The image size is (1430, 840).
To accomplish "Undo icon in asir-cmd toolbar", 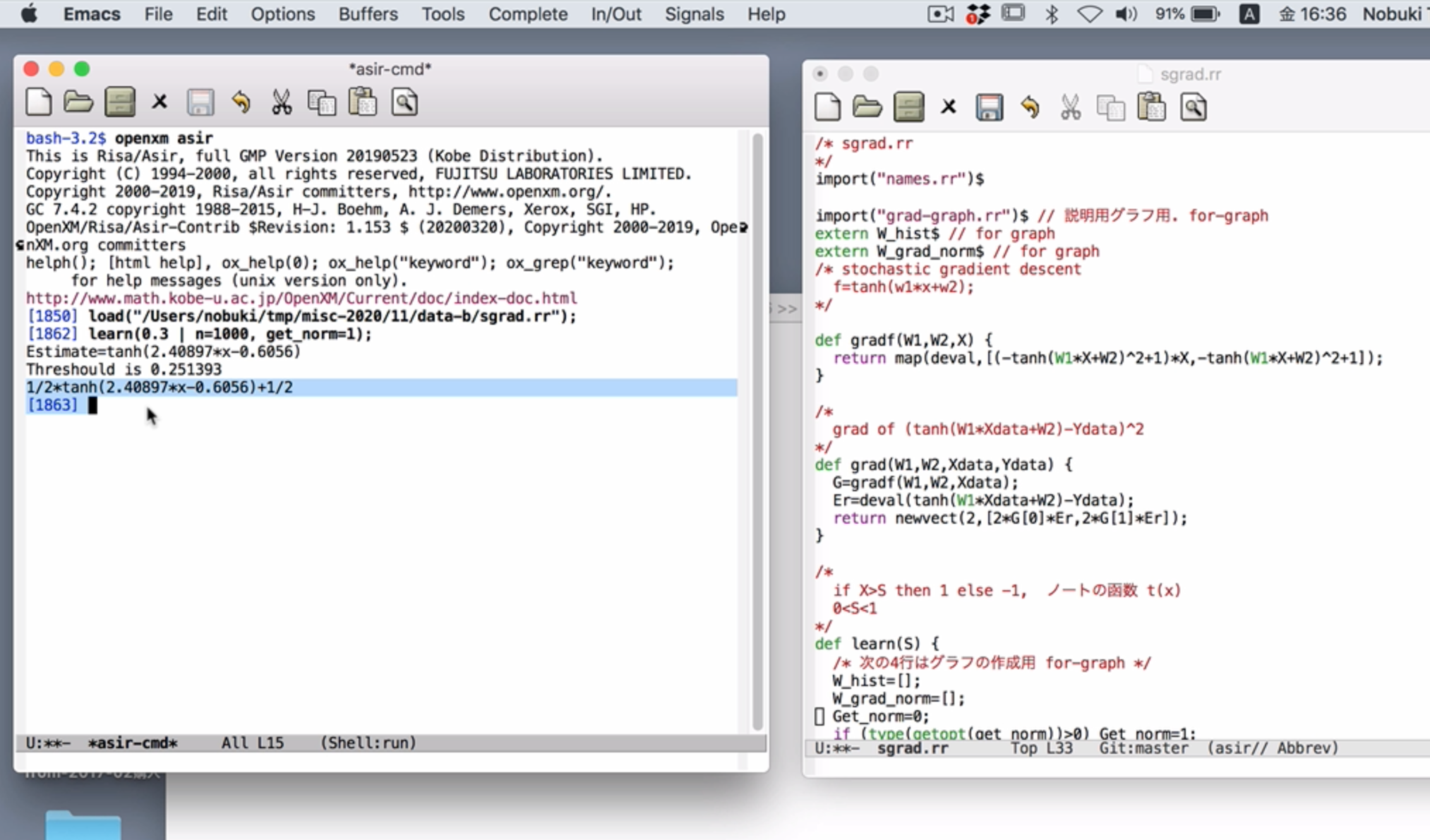I will (241, 102).
